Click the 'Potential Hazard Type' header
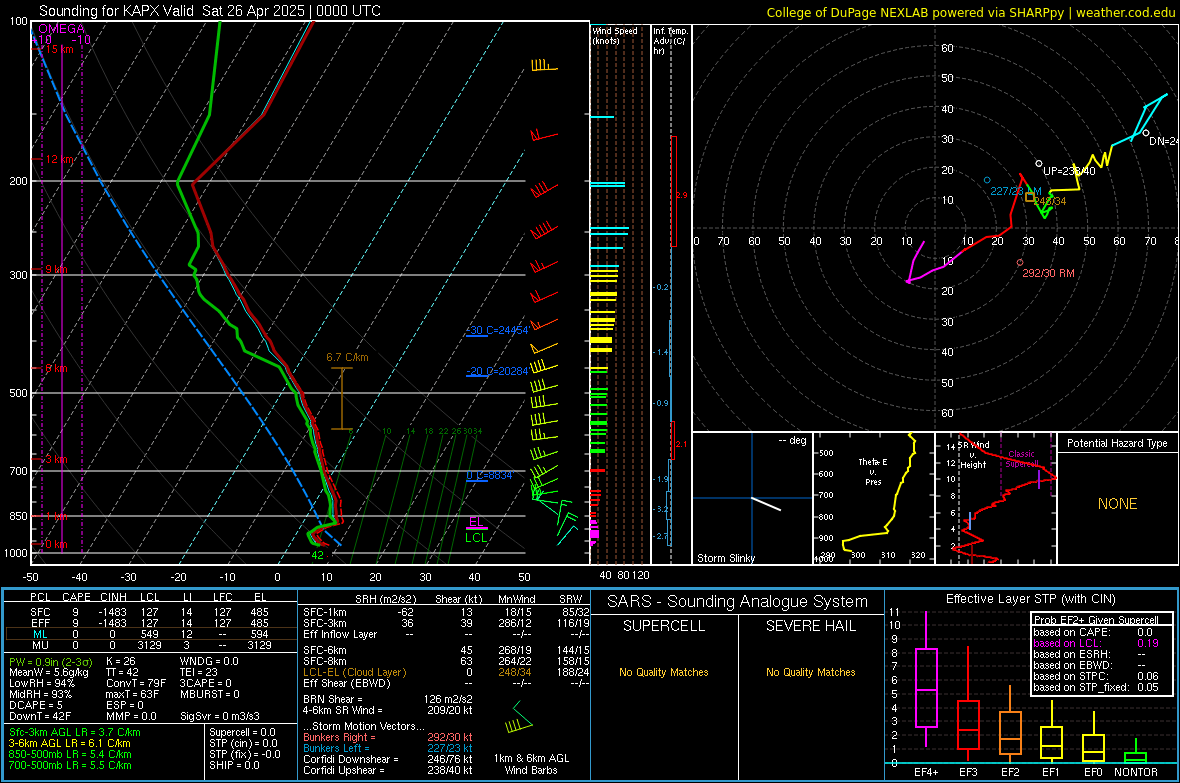 point(1117,443)
